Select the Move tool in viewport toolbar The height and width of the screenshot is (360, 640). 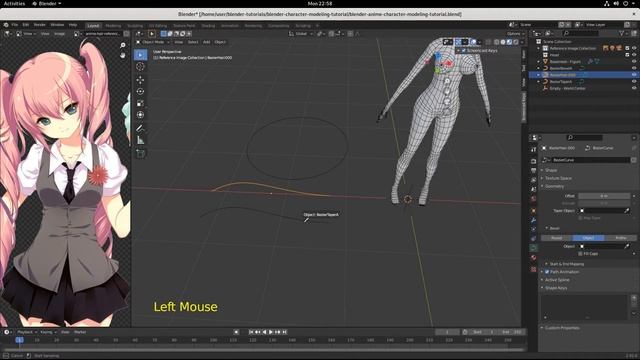pos(140,80)
